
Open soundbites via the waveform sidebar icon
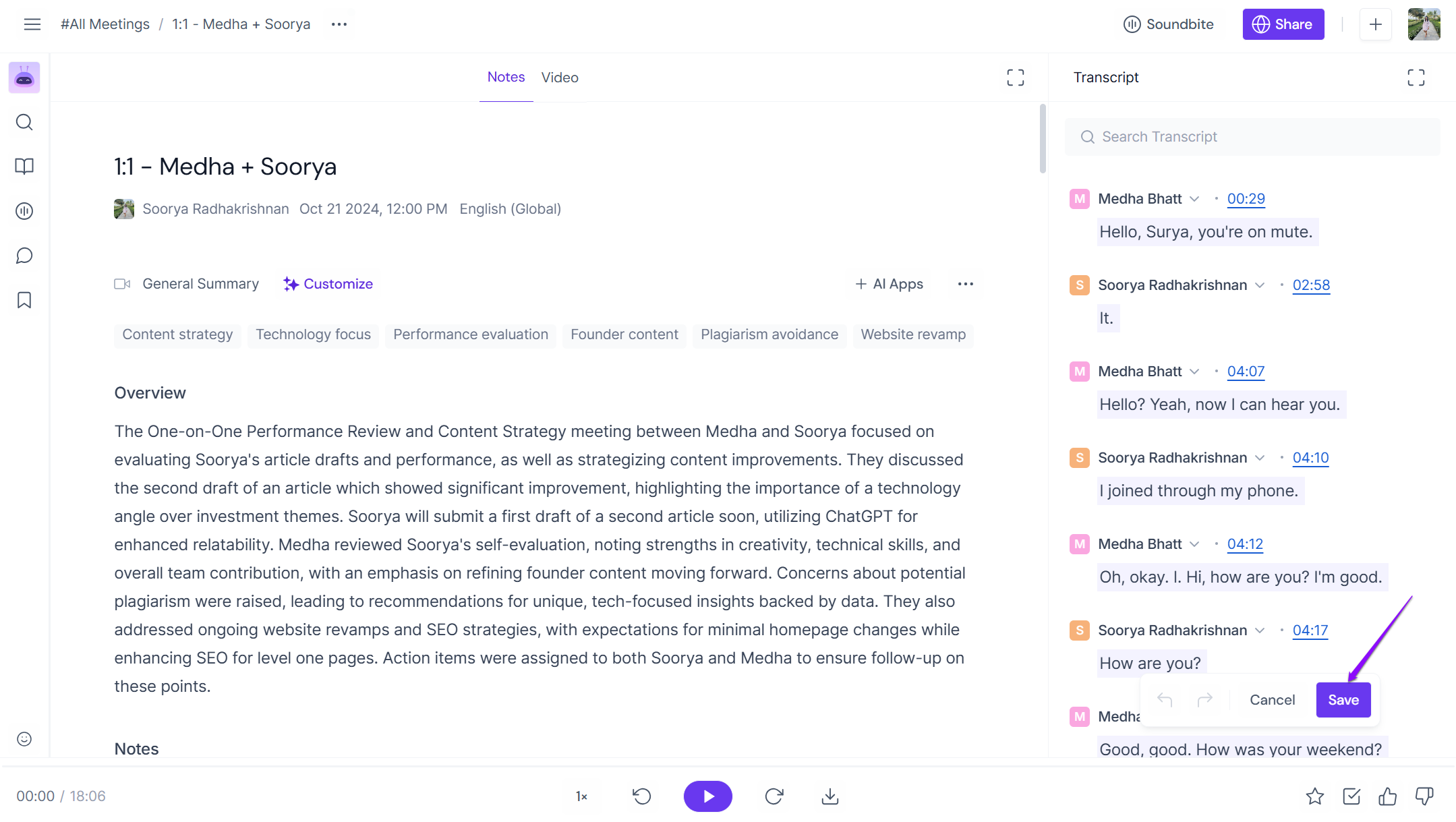click(24, 210)
